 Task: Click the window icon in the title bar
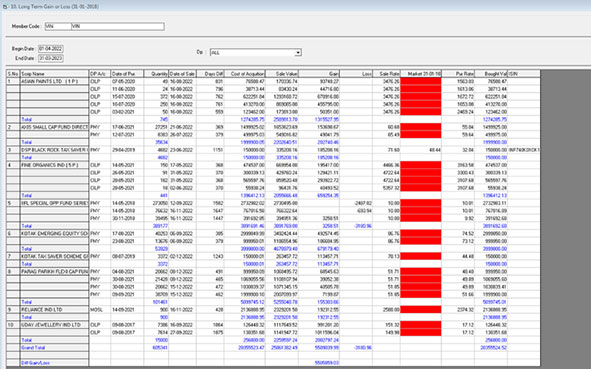(5, 6)
